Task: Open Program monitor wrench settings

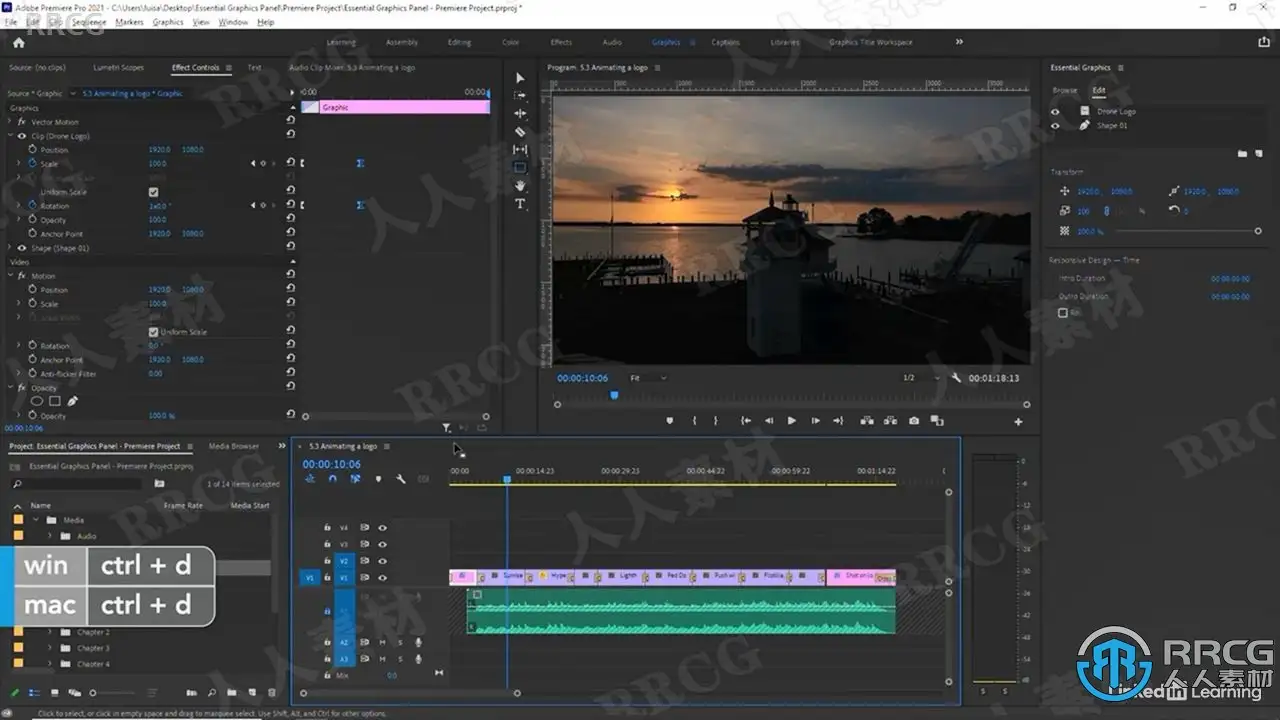Action: pyautogui.click(x=956, y=379)
